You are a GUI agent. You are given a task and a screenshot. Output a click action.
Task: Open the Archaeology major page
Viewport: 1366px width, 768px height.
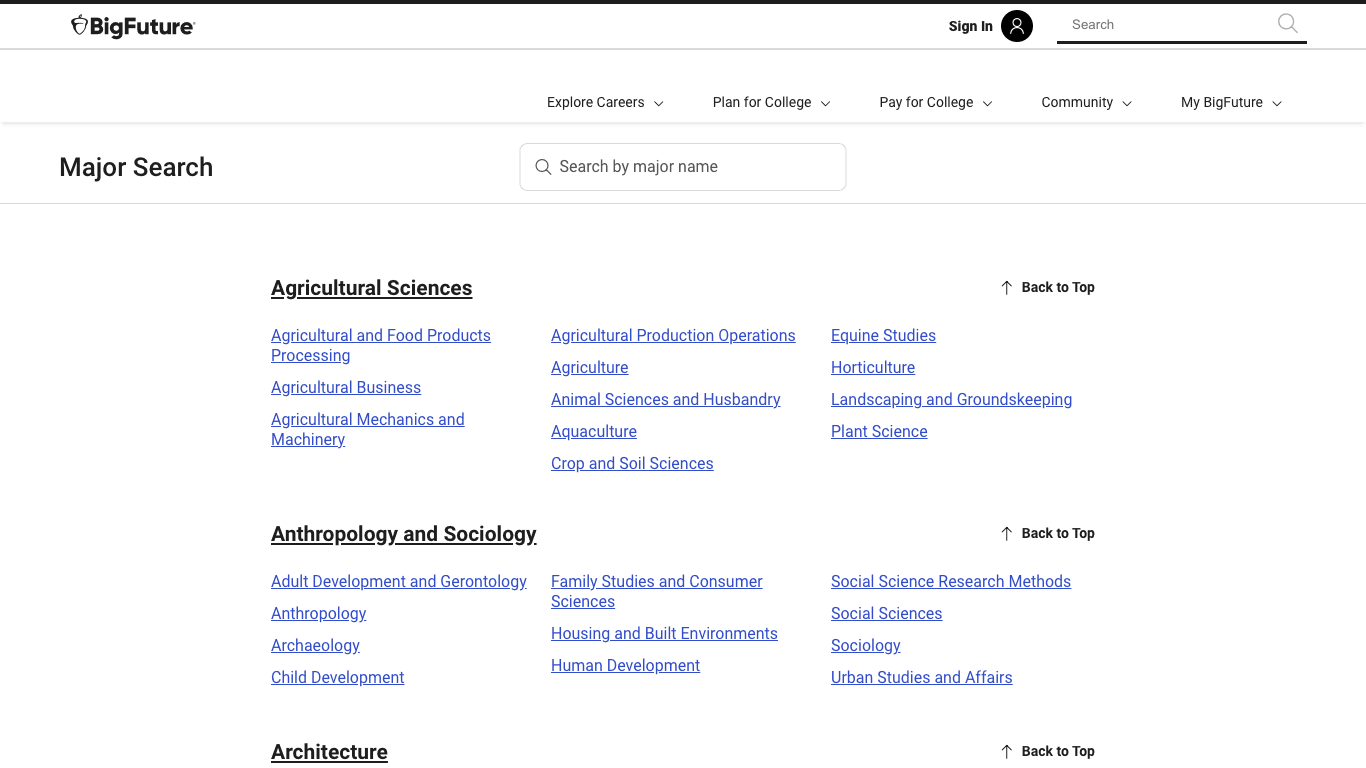tap(315, 645)
